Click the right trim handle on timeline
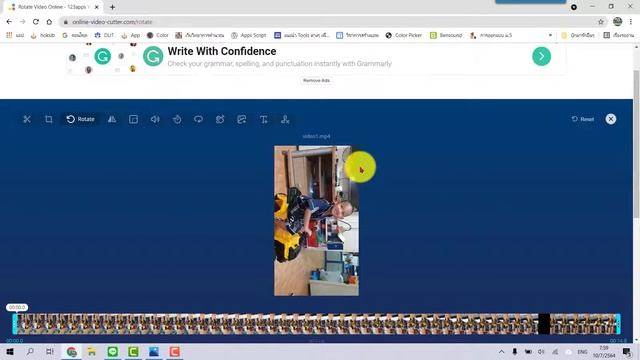Screen dimensions: 640x360 (x=618, y=324)
